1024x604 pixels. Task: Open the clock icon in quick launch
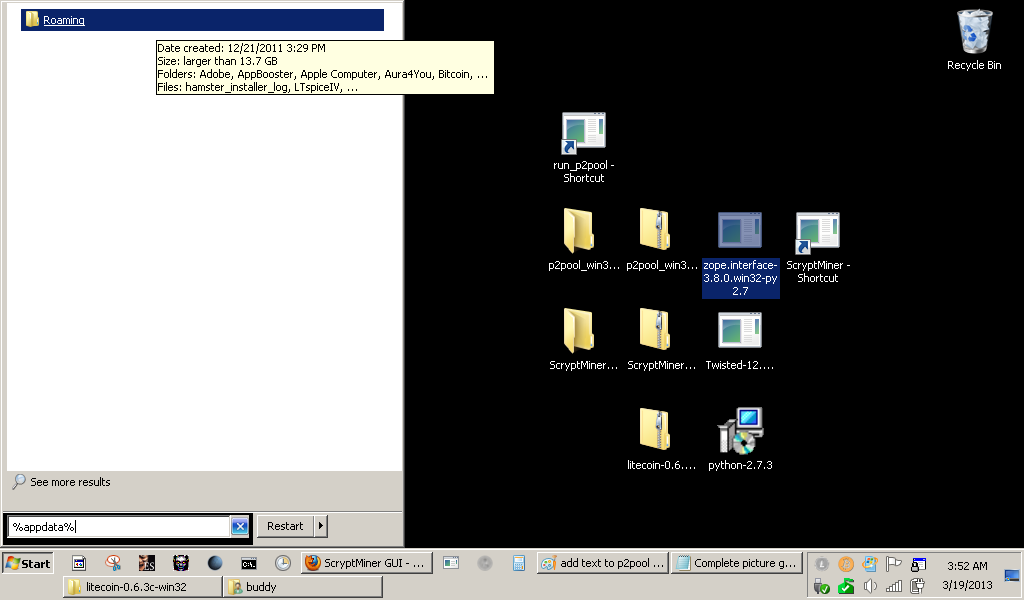click(283, 563)
